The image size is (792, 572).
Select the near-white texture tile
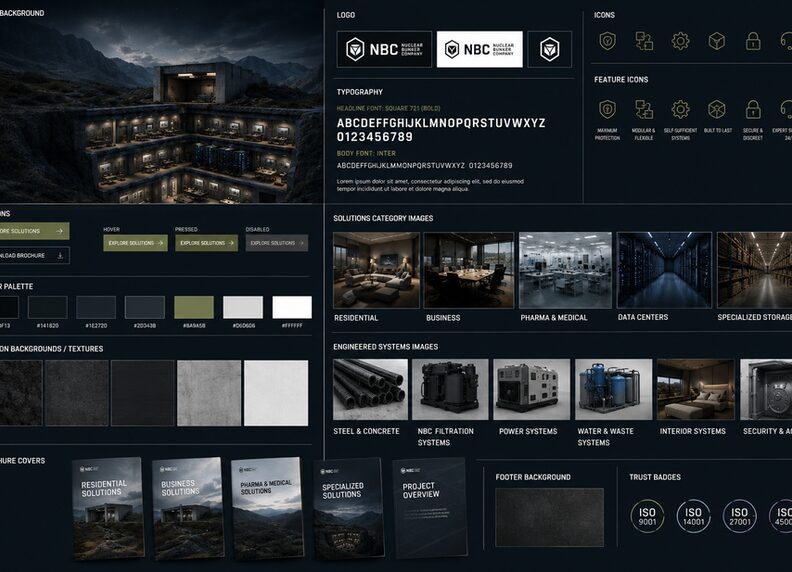[x=276, y=393]
